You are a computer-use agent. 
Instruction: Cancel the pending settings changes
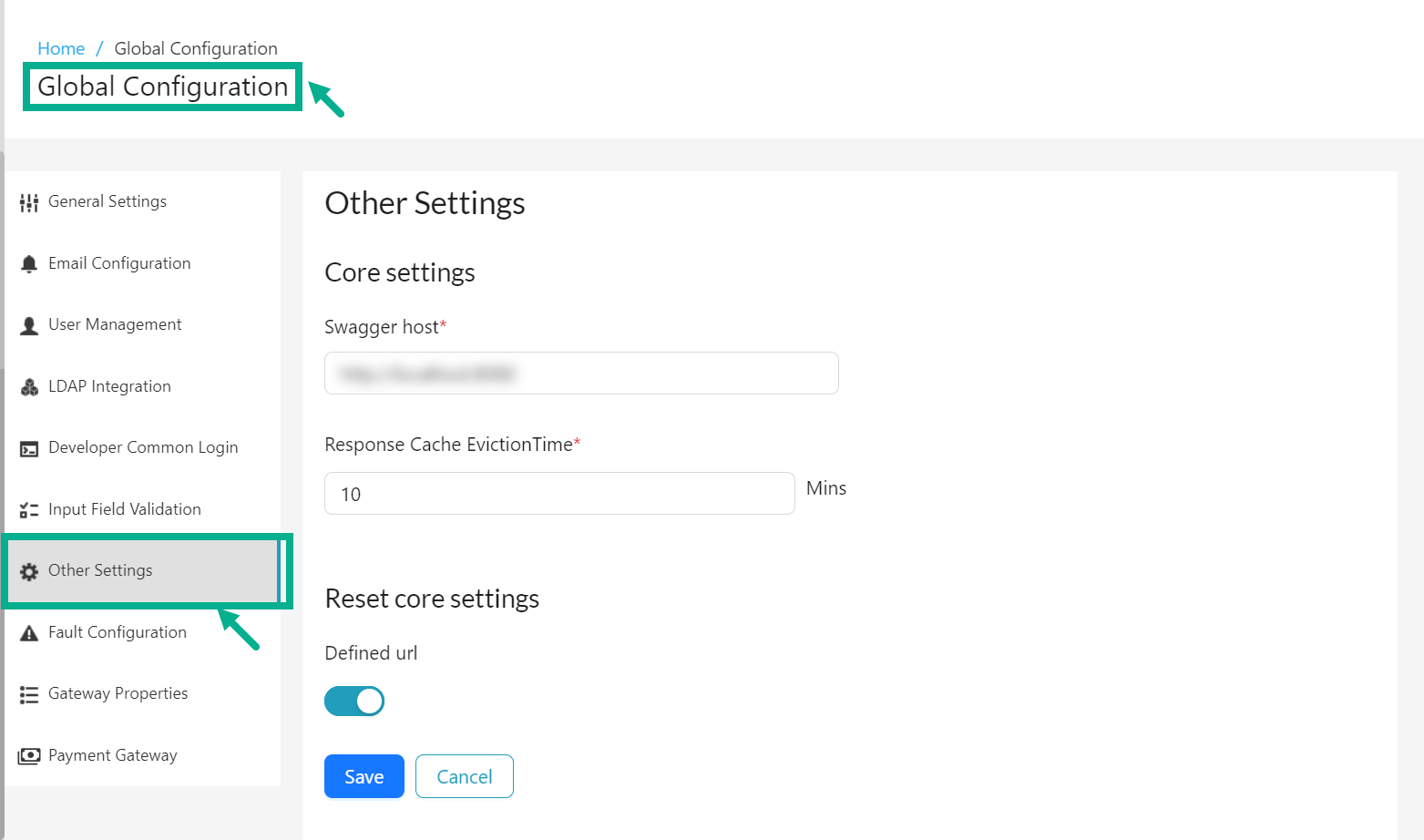pos(464,776)
